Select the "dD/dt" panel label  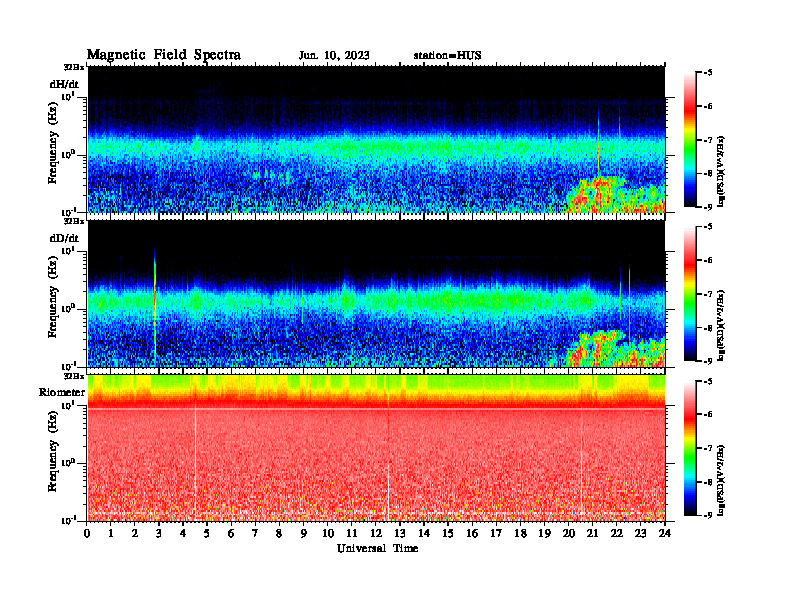point(64,237)
